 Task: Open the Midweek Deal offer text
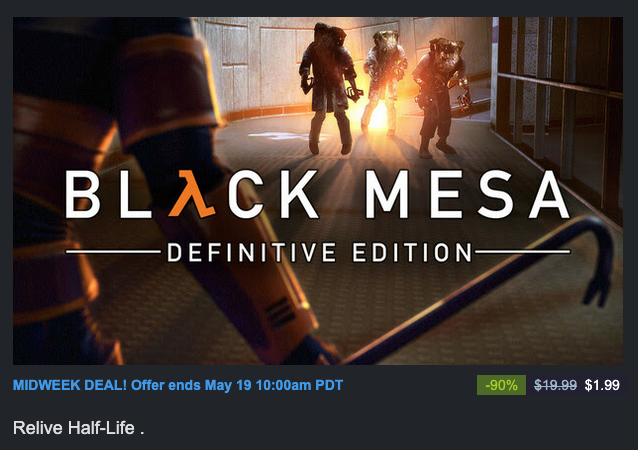pyautogui.click(x=178, y=385)
